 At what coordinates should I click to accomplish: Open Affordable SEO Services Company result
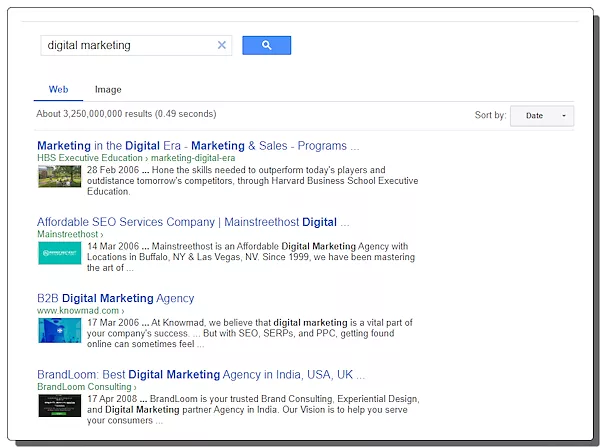pos(193,222)
